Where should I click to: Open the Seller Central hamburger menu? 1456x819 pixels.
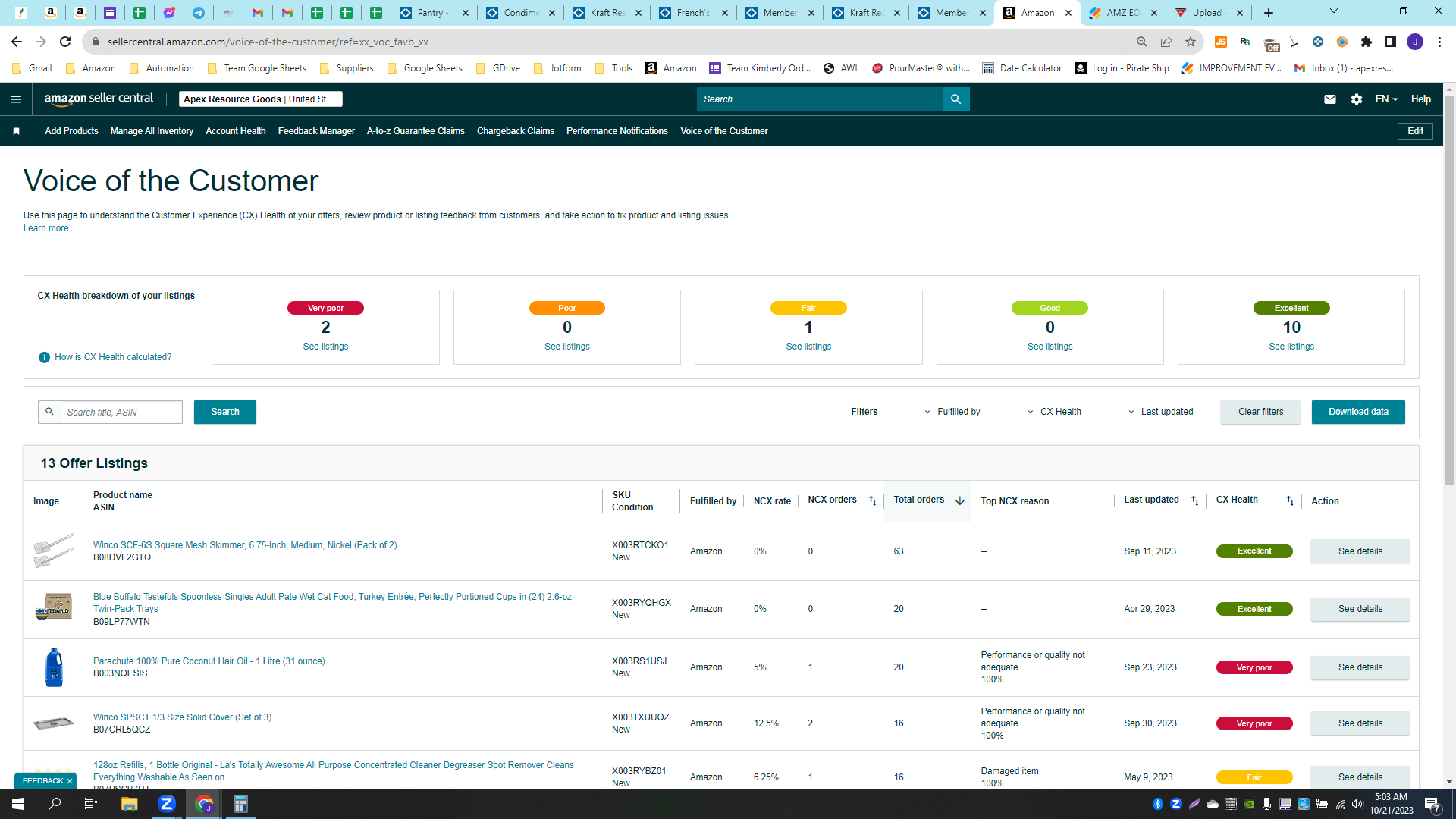coord(16,99)
